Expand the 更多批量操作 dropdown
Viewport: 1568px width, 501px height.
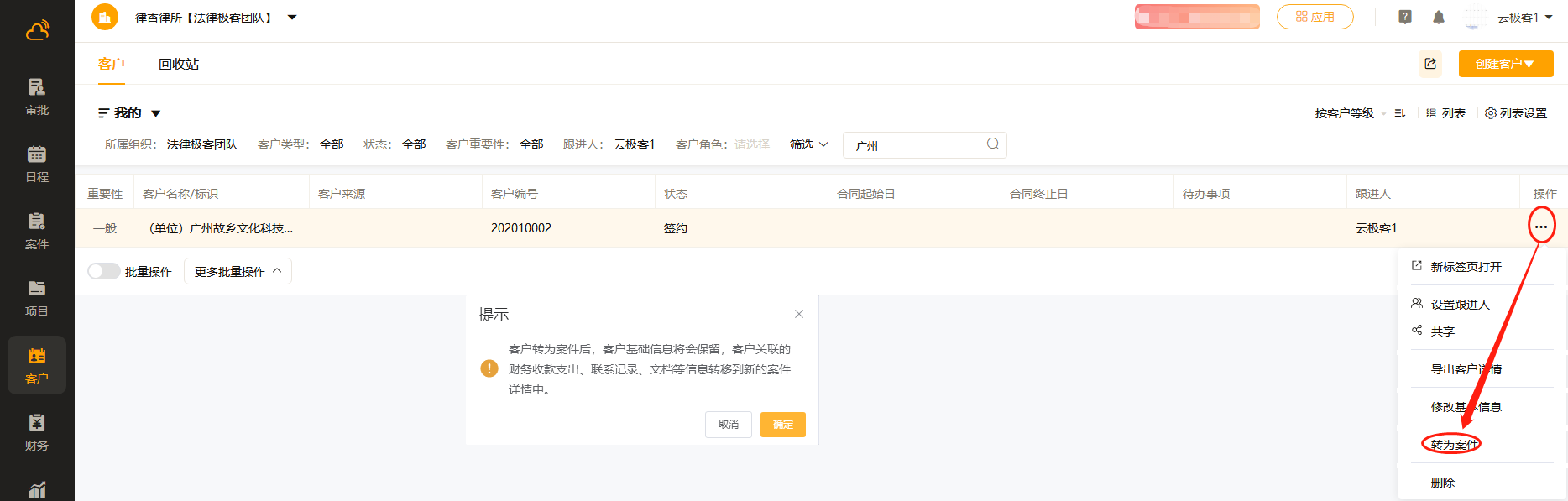238,271
